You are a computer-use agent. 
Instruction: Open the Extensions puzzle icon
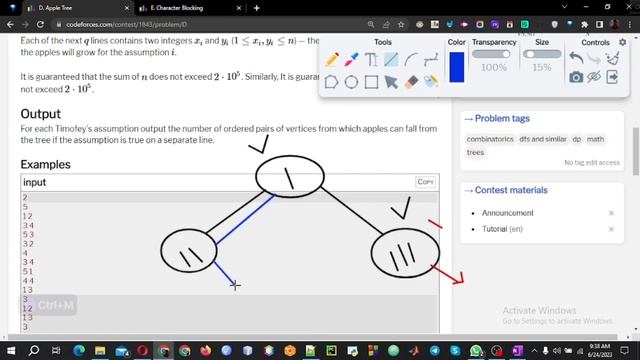[x=584, y=24]
